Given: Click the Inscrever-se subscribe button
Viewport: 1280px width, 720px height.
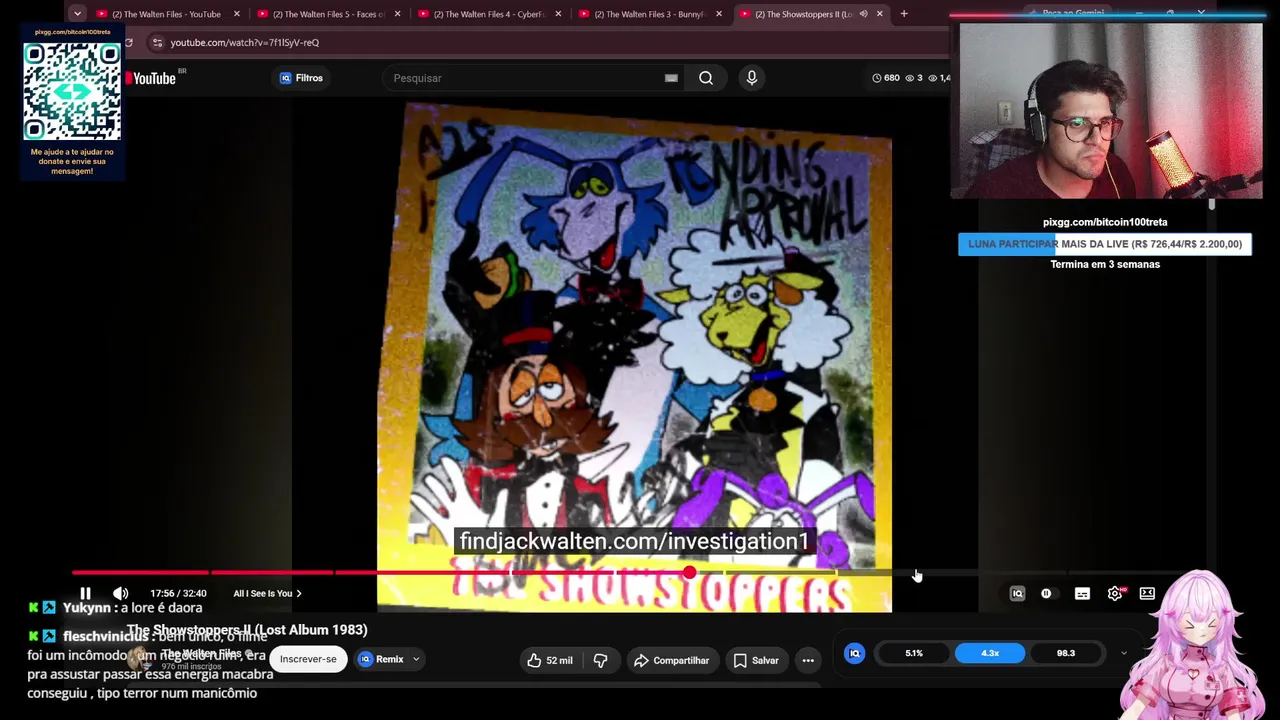Looking at the screenshot, I should click(308, 659).
